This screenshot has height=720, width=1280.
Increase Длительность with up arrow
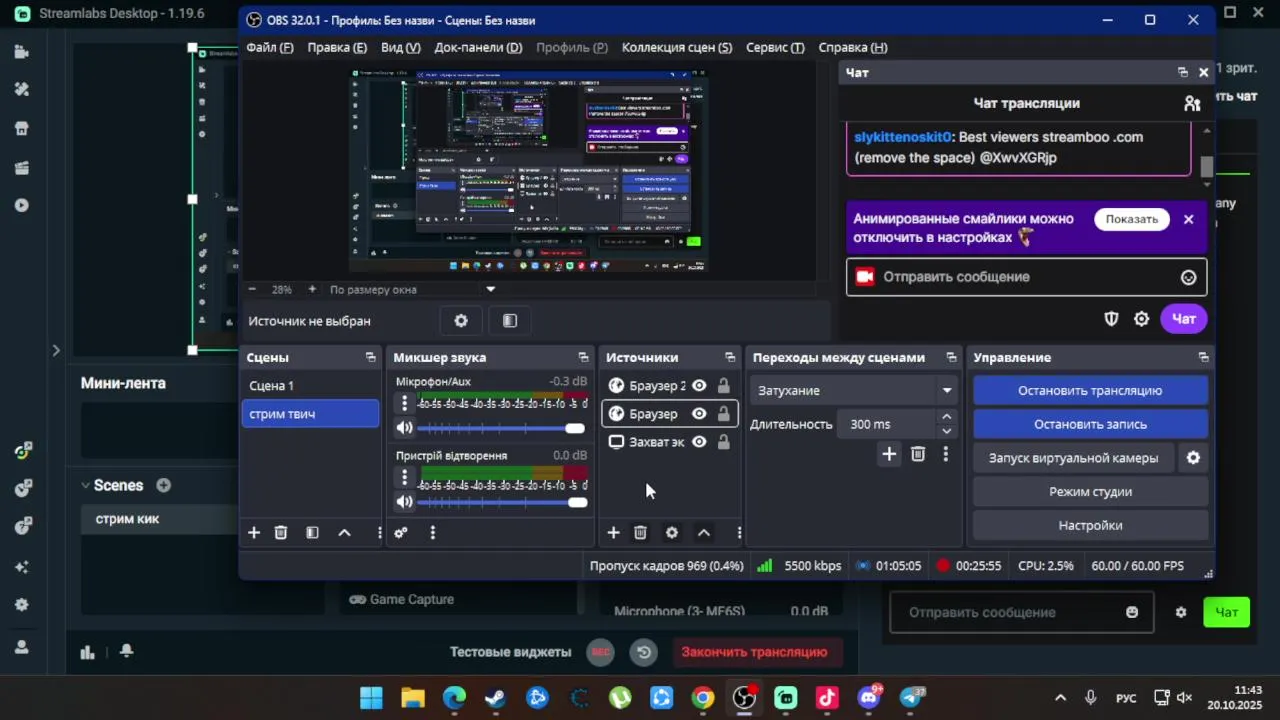[x=947, y=417]
